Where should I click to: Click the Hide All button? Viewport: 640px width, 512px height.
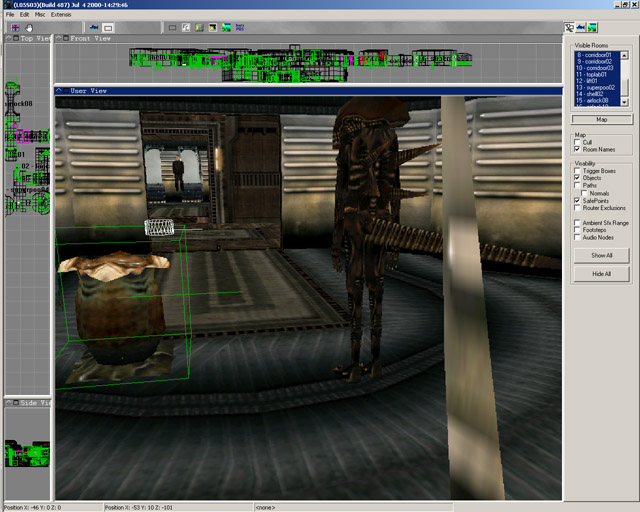click(602, 274)
